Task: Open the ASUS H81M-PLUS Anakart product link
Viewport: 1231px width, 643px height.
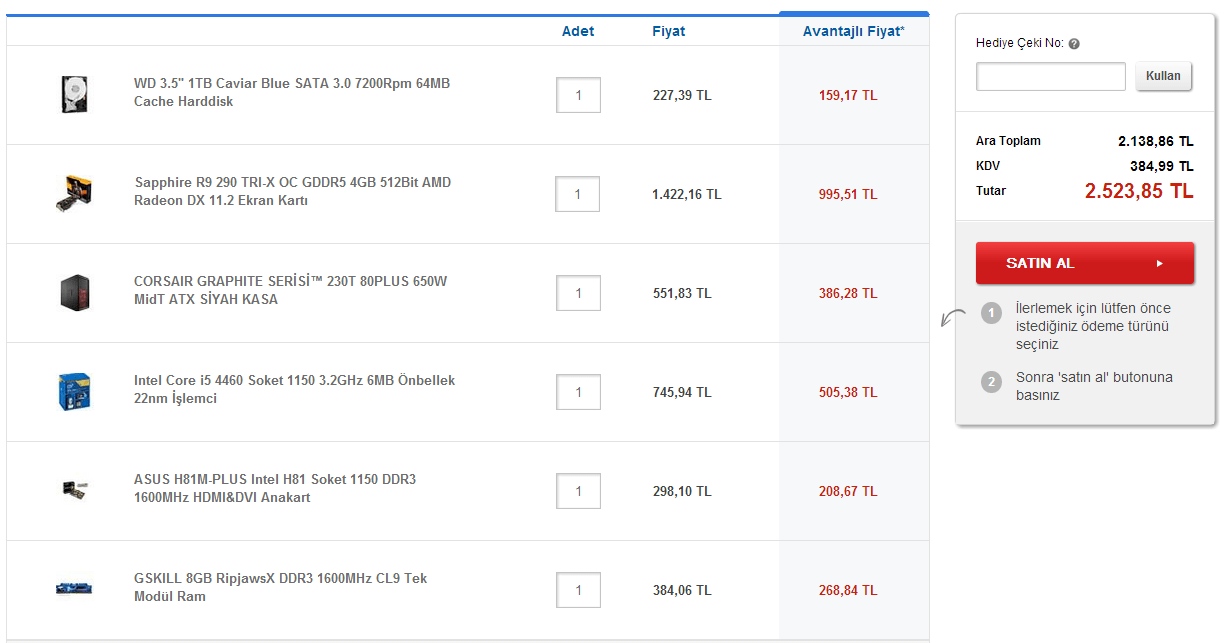Action: tap(275, 489)
